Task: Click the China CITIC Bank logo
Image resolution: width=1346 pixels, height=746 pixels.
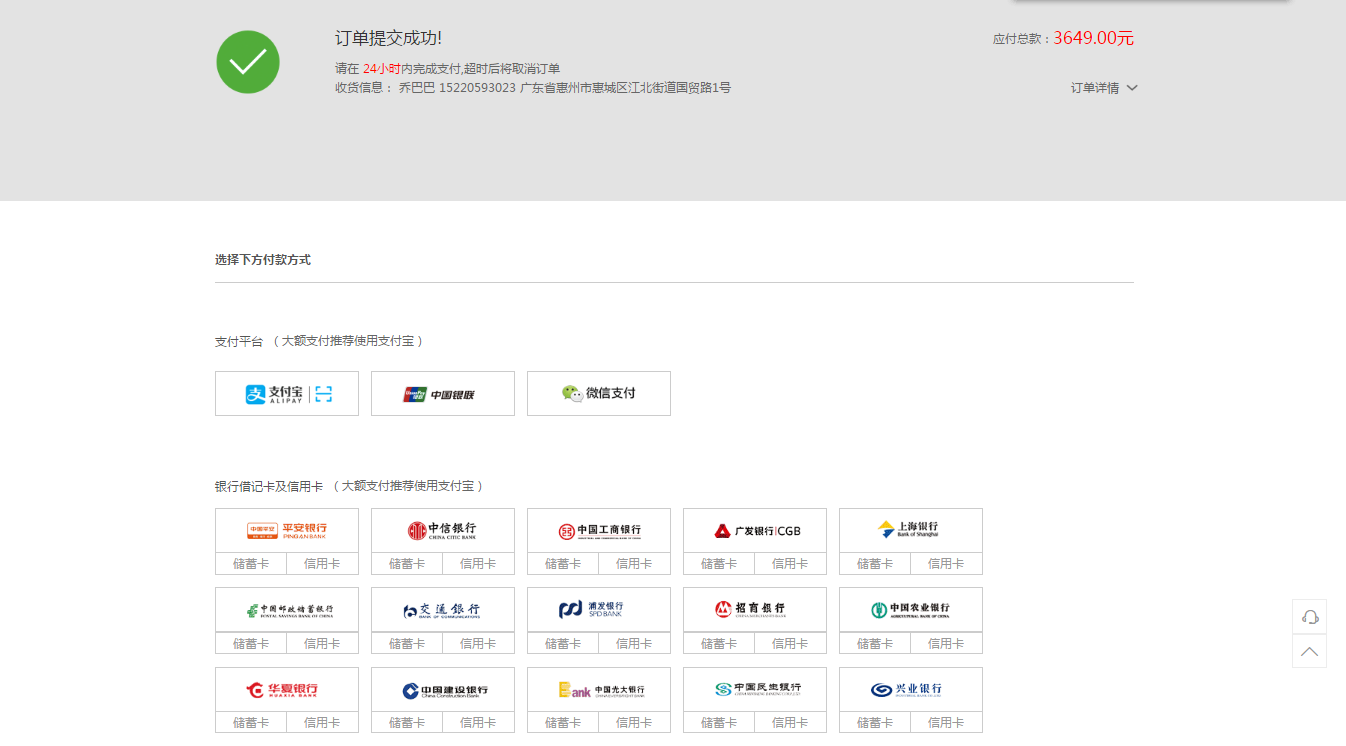Action: click(x=443, y=530)
